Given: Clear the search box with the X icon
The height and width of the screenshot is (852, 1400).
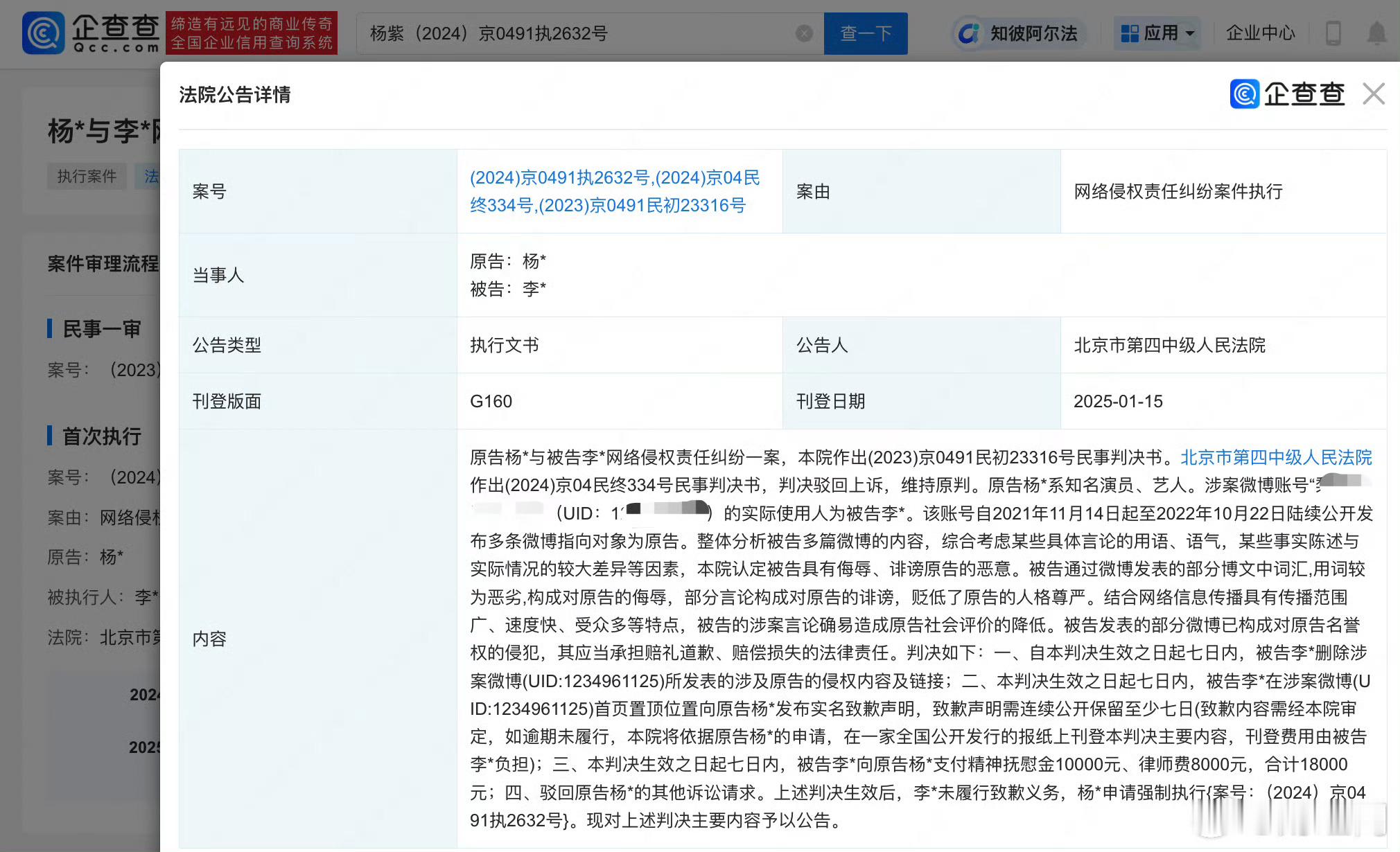Looking at the screenshot, I should 804,33.
